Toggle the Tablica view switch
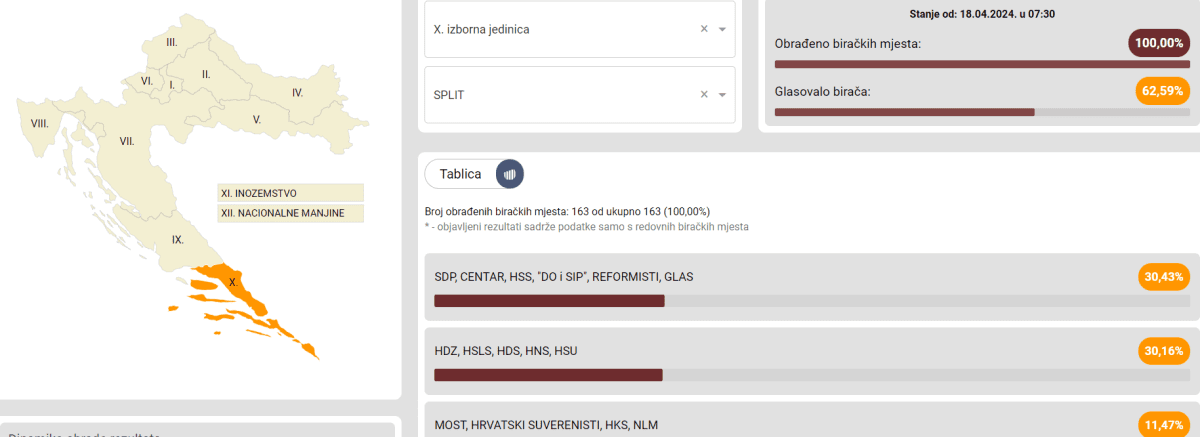The width and height of the screenshot is (1200, 437). 474,174
